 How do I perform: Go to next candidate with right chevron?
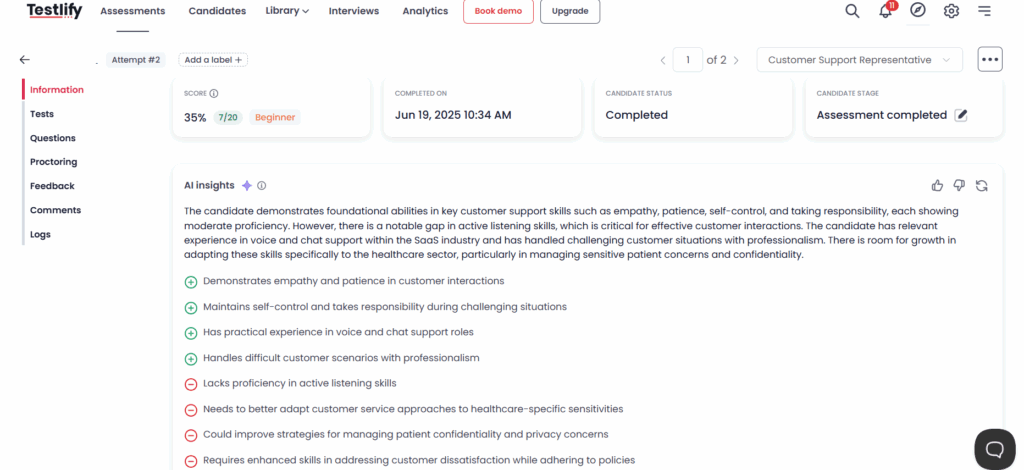tap(736, 60)
